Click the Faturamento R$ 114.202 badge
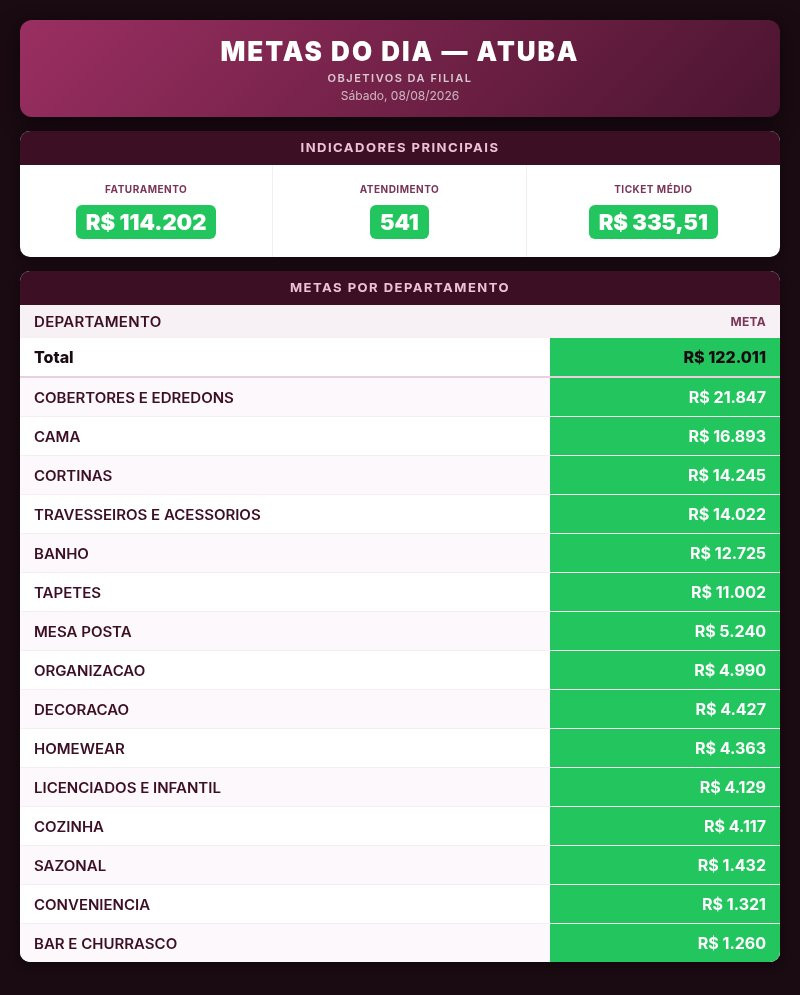 click(x=146, y=222)
